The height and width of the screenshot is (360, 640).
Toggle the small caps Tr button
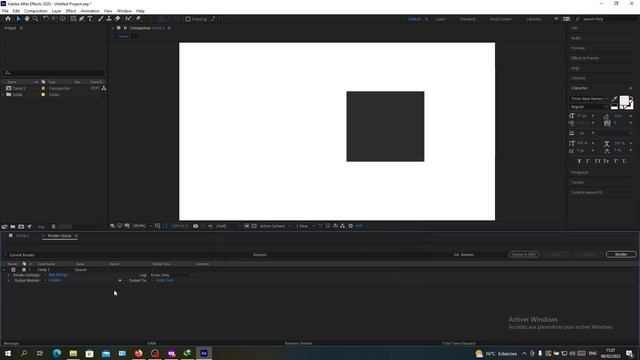(606, 161)
